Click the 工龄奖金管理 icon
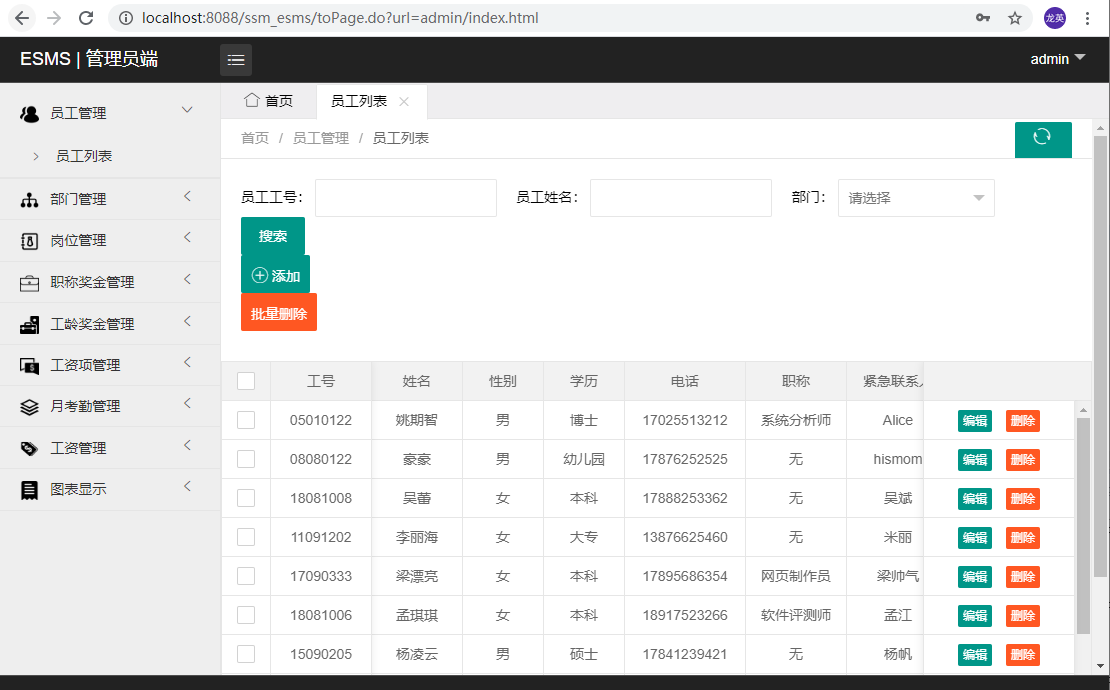The image size is (1110, 690). pos(29,325)
